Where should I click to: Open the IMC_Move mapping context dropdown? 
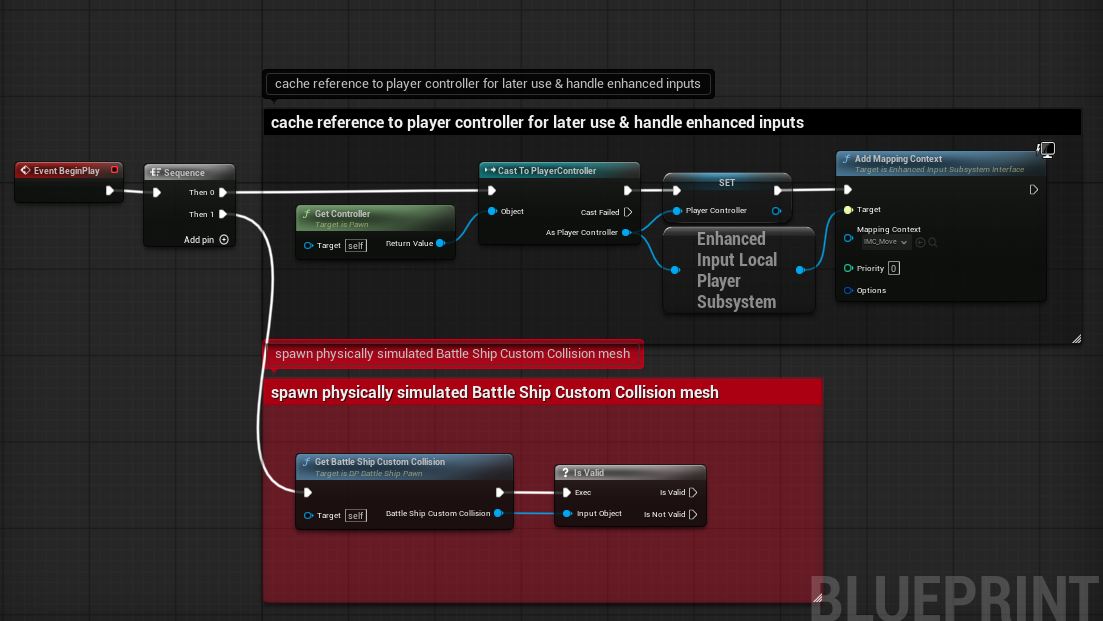(885, 242)
